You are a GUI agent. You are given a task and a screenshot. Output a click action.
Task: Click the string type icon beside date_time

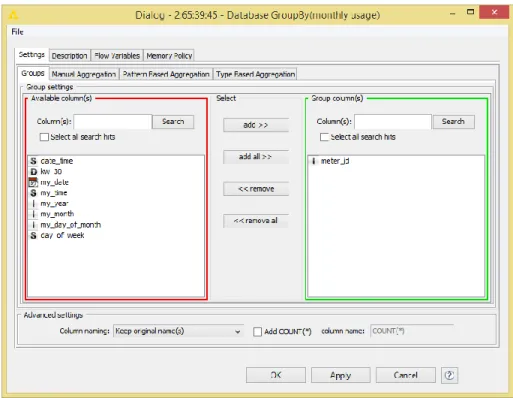[33, 161]
